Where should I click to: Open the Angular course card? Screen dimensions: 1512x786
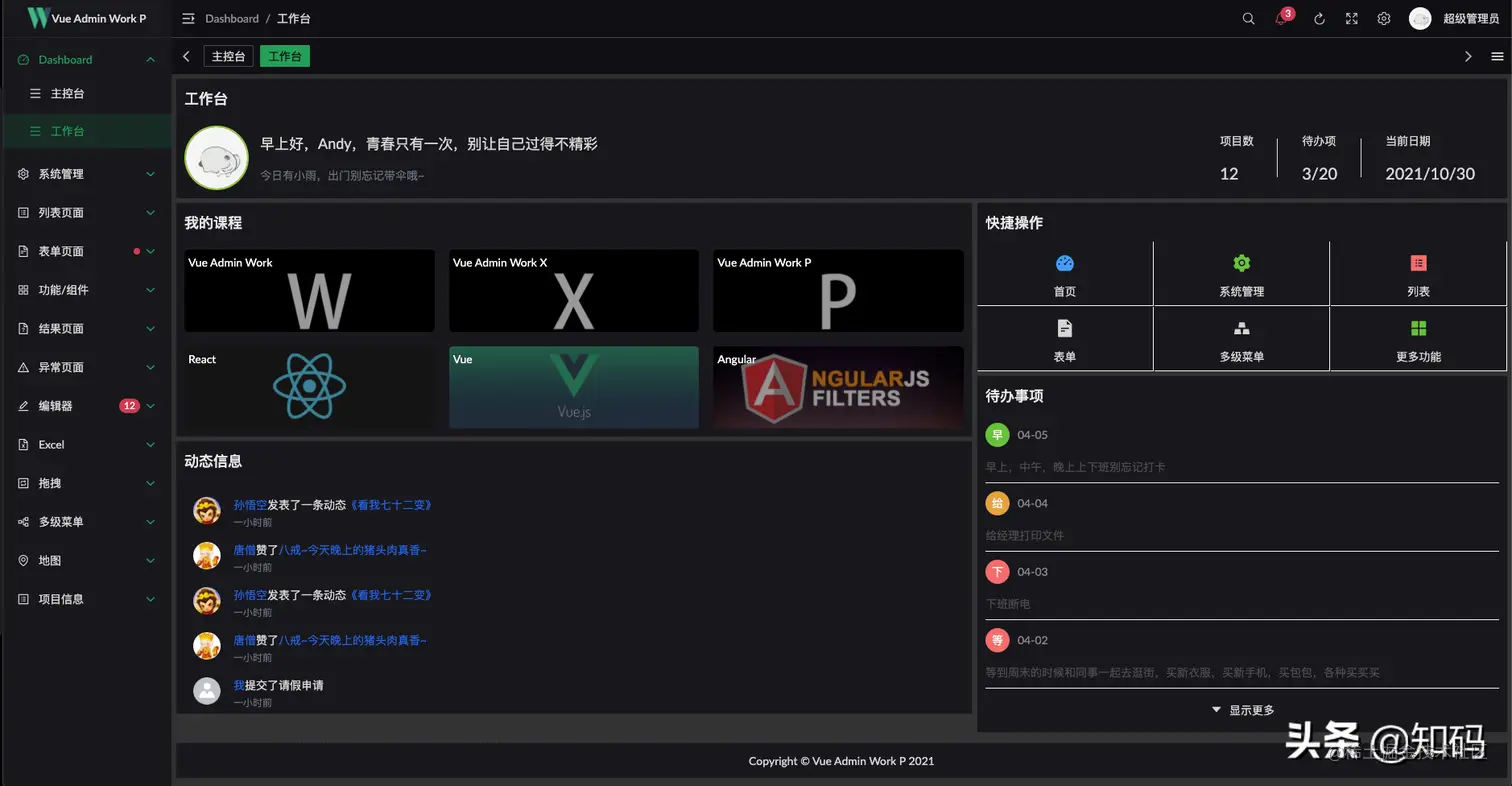[x=838, y=388]
